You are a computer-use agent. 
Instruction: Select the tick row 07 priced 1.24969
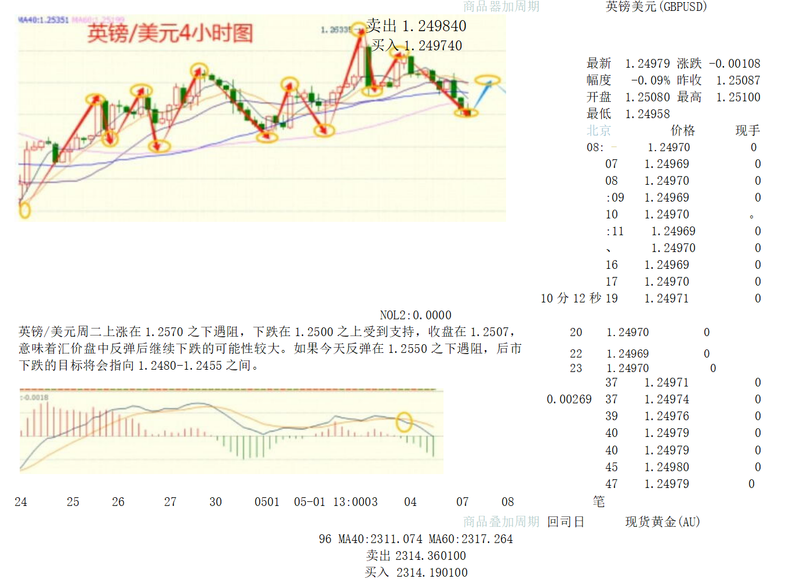click(x=683, y=164)
